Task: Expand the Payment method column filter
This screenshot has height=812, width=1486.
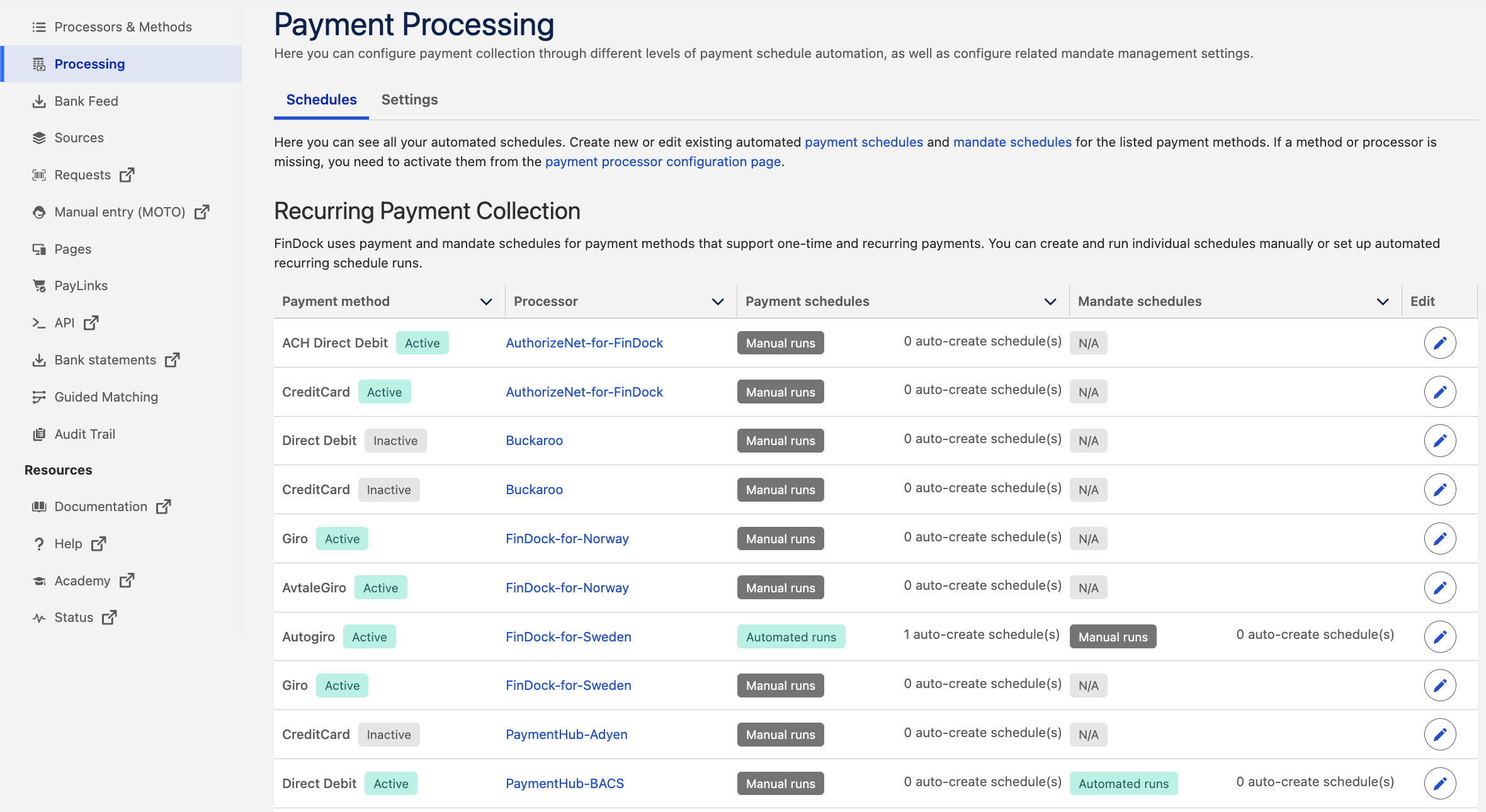Action: 485,301
